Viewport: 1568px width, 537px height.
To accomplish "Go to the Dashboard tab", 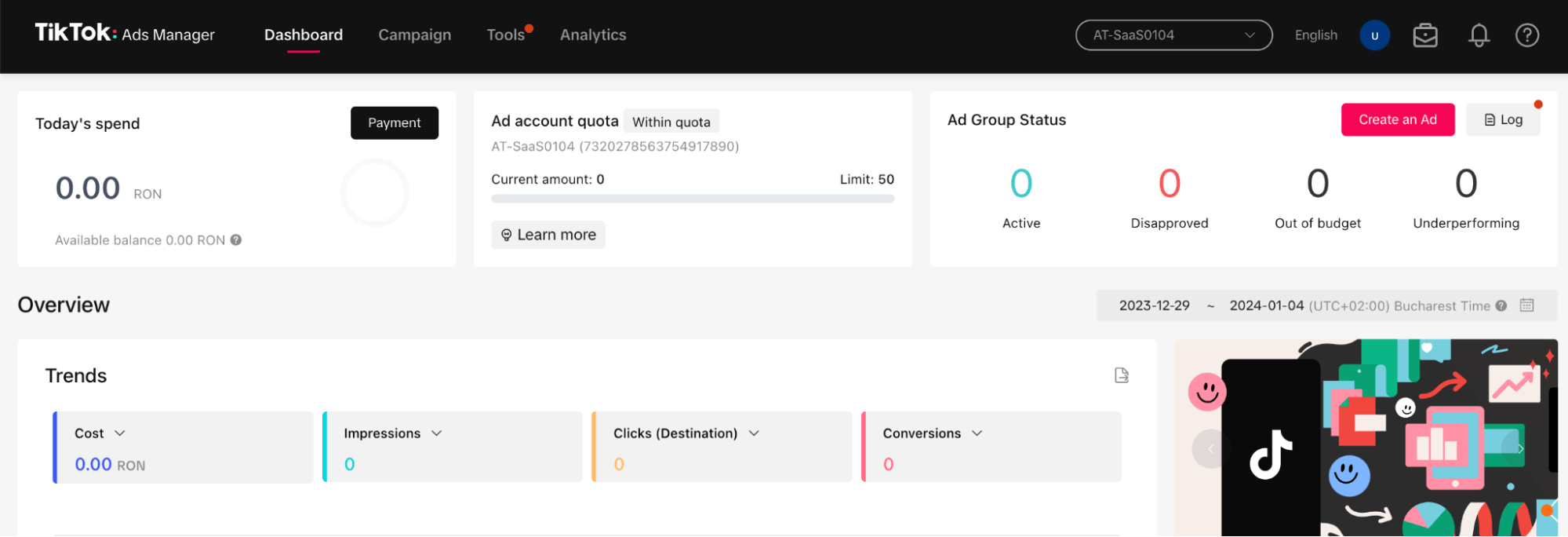I will pos(304,35).
